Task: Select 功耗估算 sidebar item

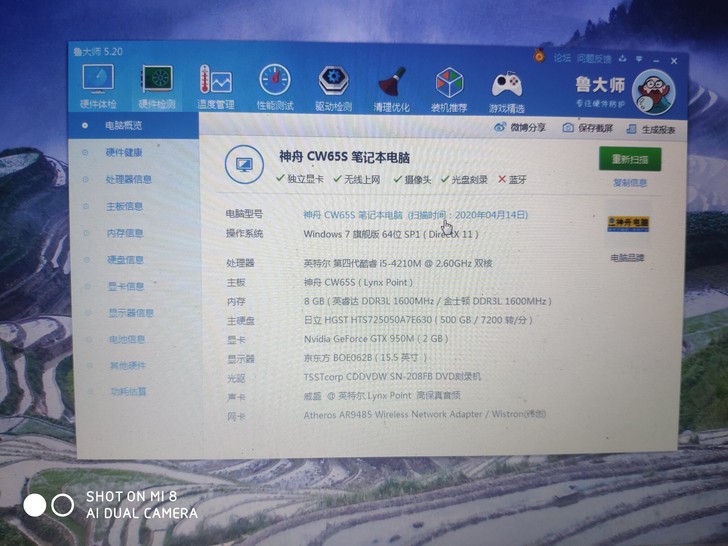Action: click(x=128, y=392)
